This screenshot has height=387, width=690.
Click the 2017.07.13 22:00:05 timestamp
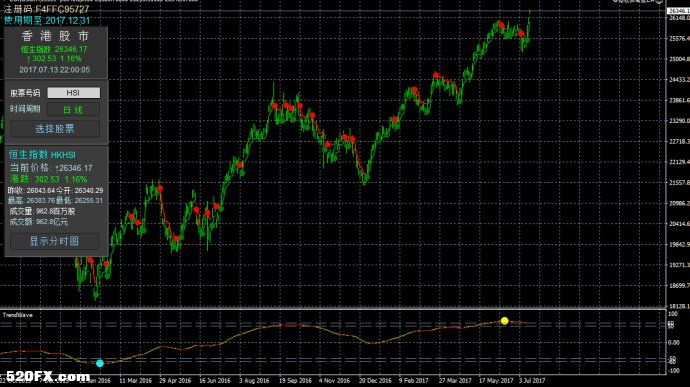point(55,70)
